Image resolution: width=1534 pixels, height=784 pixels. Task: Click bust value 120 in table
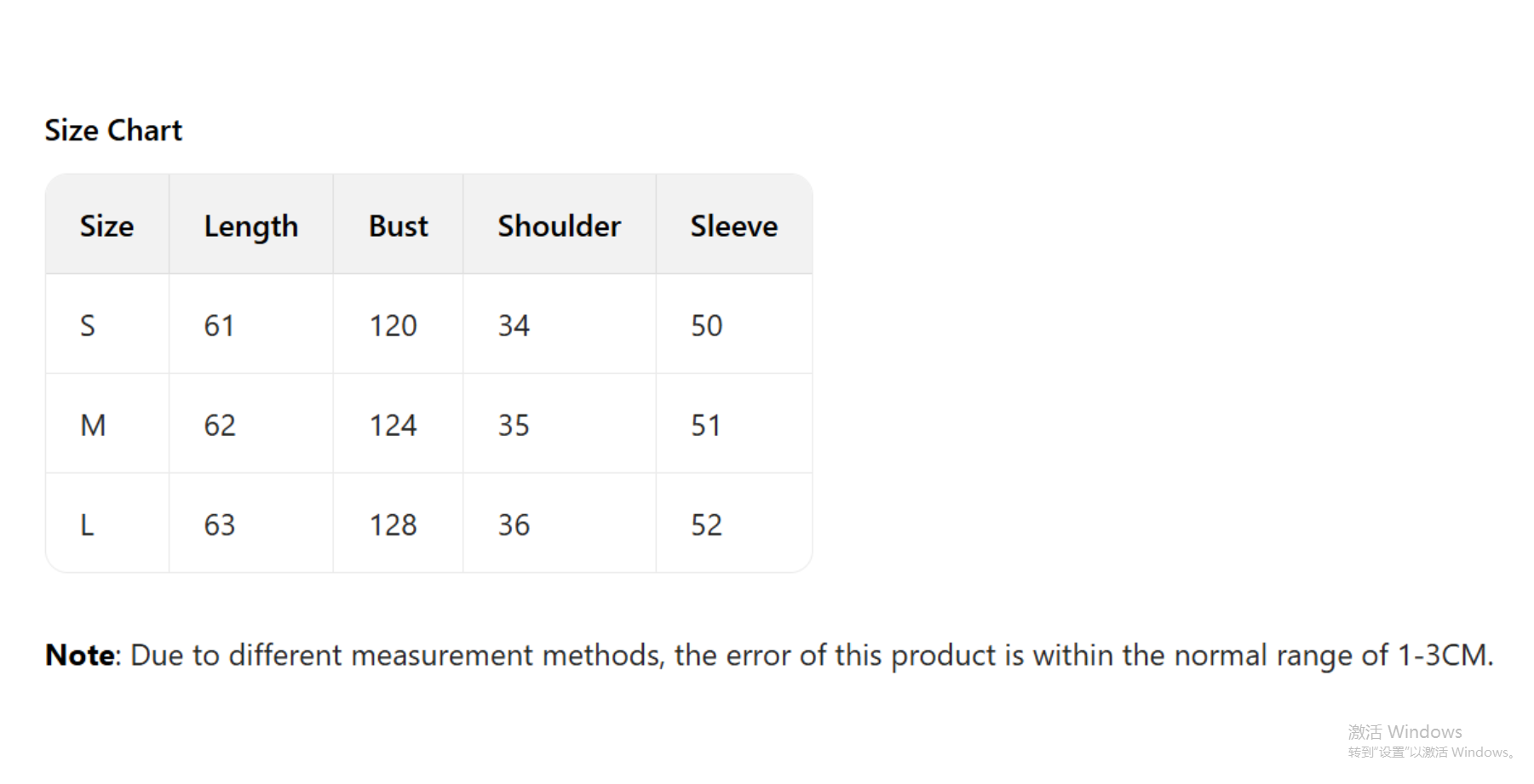[x=393, y=325]
